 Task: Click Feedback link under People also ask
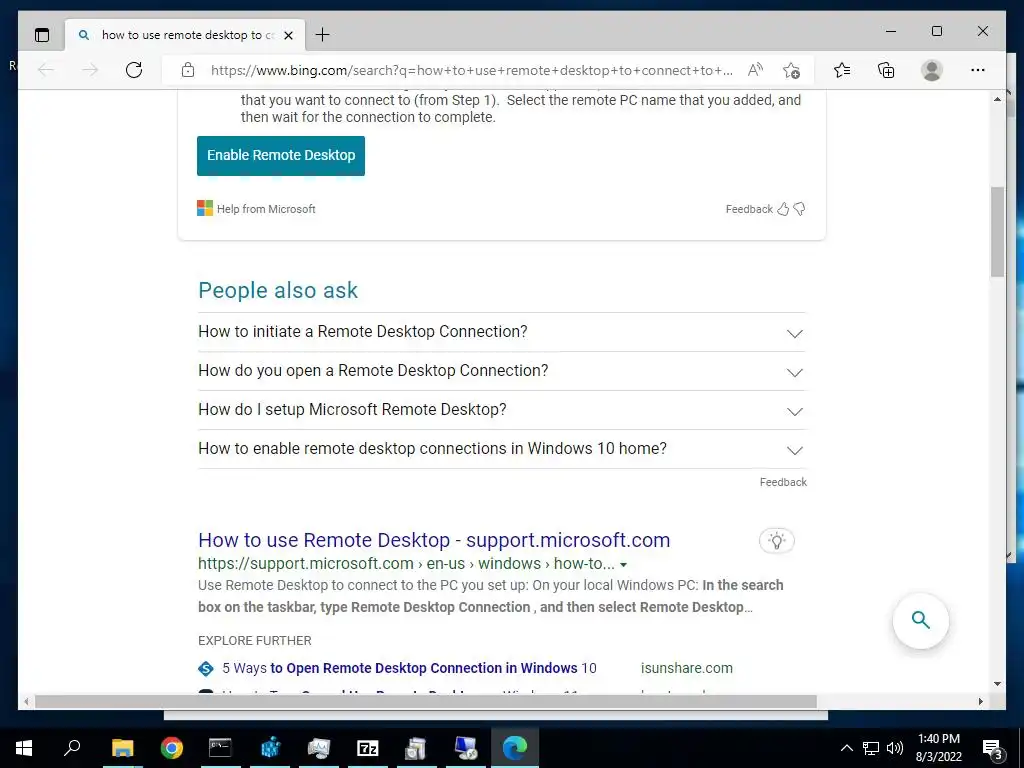point(783,482)
